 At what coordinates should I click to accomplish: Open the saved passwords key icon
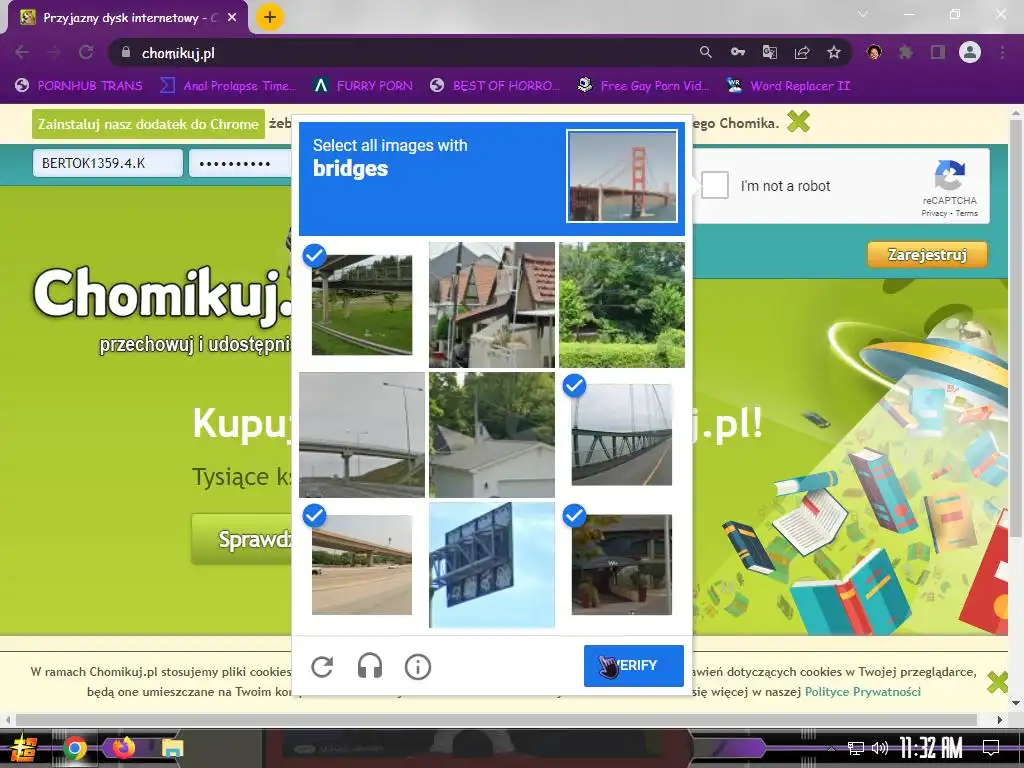[738, 52]
